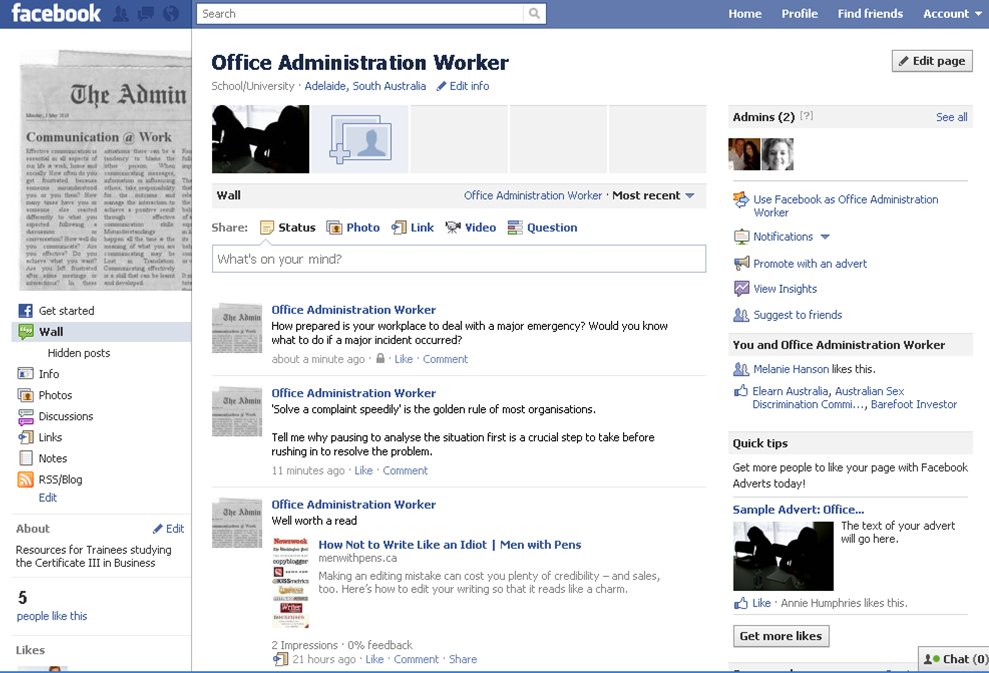Open the notifications globe icon
The width and height of the screenshot is (989, 673).
pos(171,14)
